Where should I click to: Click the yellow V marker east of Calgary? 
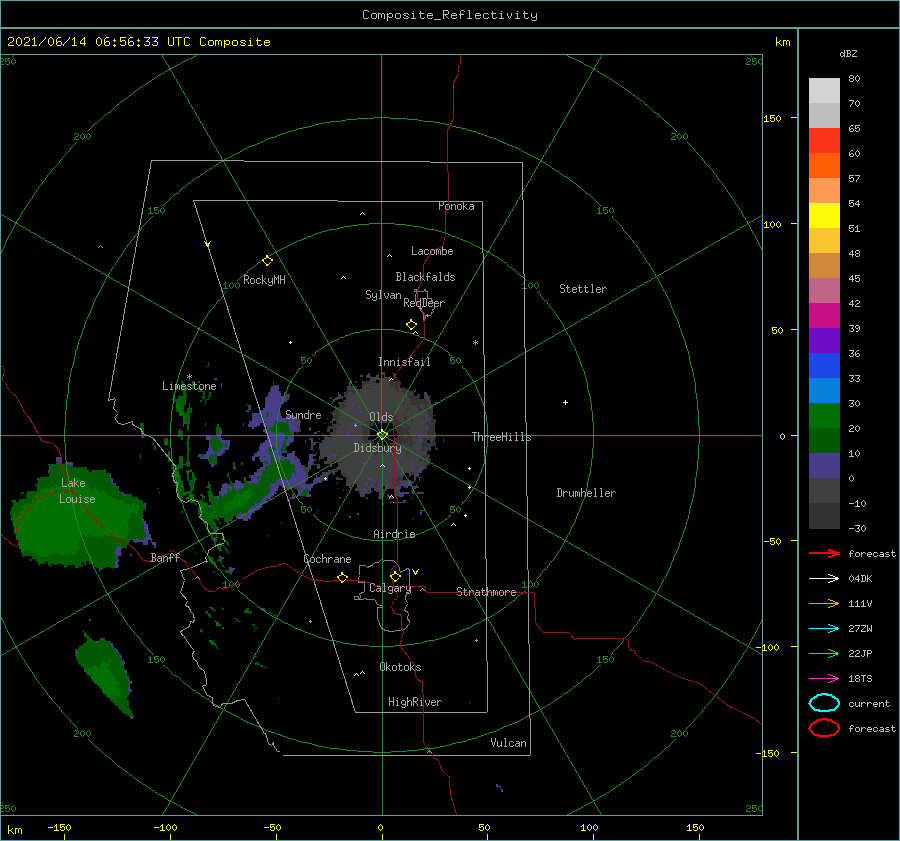[x=416, y=572]
